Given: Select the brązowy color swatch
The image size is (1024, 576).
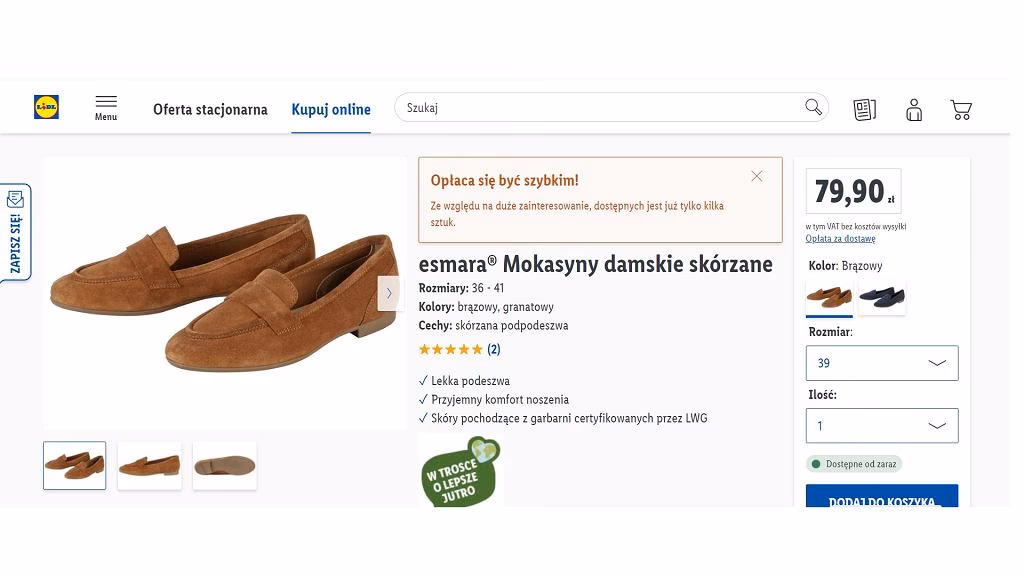Looking at the screenshot, I should click(829, 297).
